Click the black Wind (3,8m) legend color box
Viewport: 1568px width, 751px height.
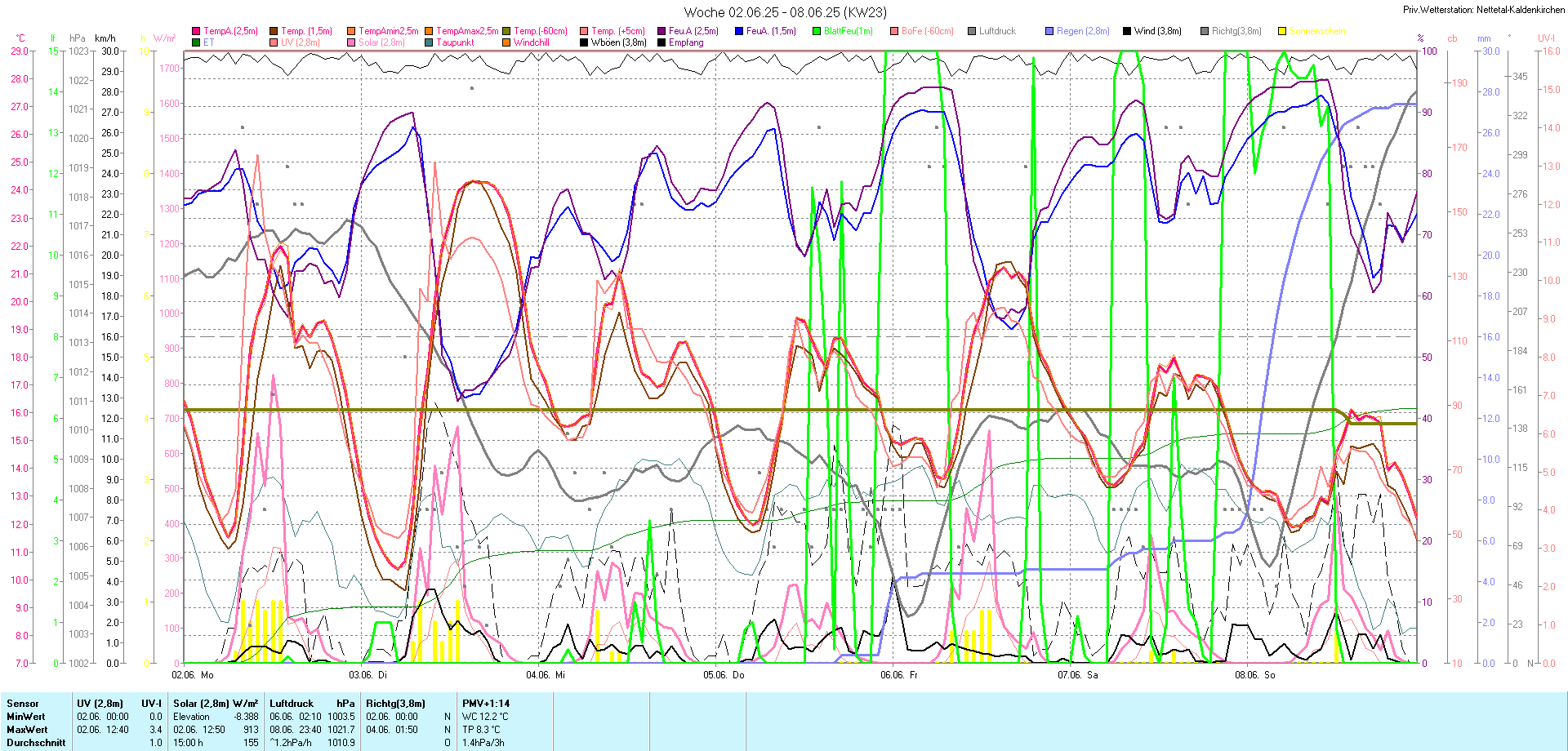(x=1127, y=31)
